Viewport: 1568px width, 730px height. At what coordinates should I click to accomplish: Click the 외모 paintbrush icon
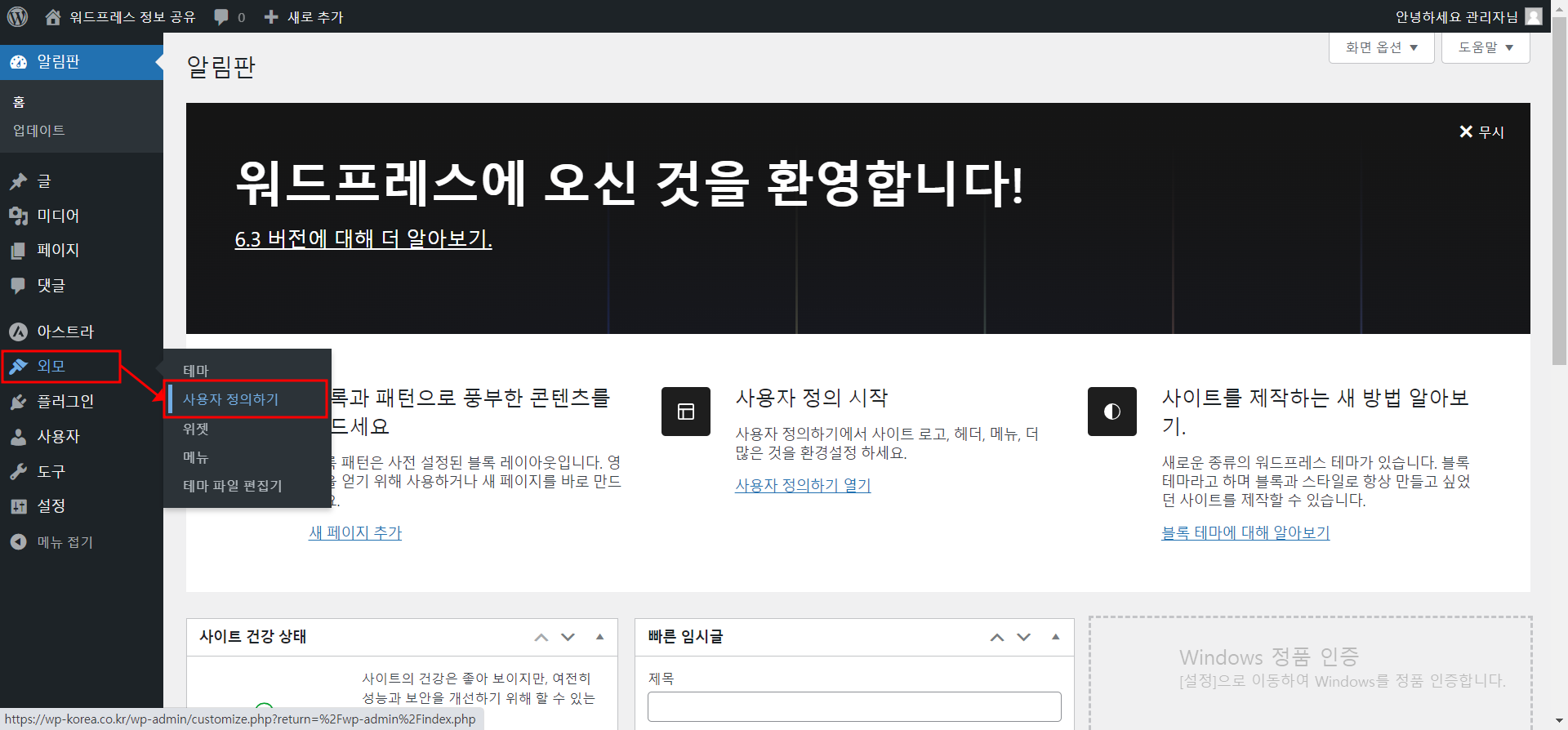[18, 367]
